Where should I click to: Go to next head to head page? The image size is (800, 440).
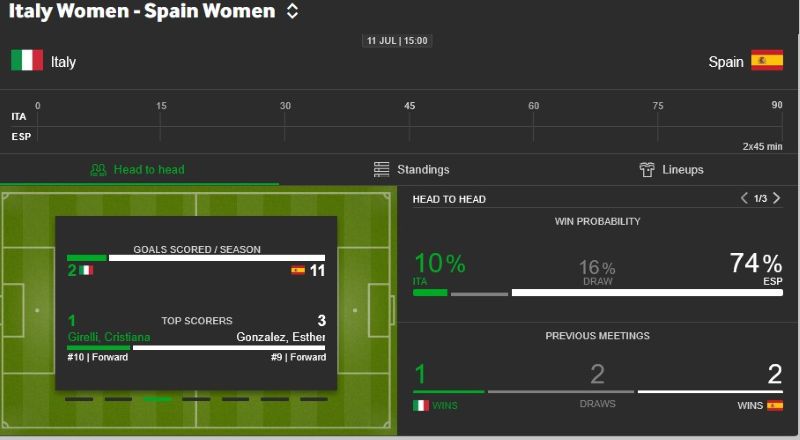(777, 199)
